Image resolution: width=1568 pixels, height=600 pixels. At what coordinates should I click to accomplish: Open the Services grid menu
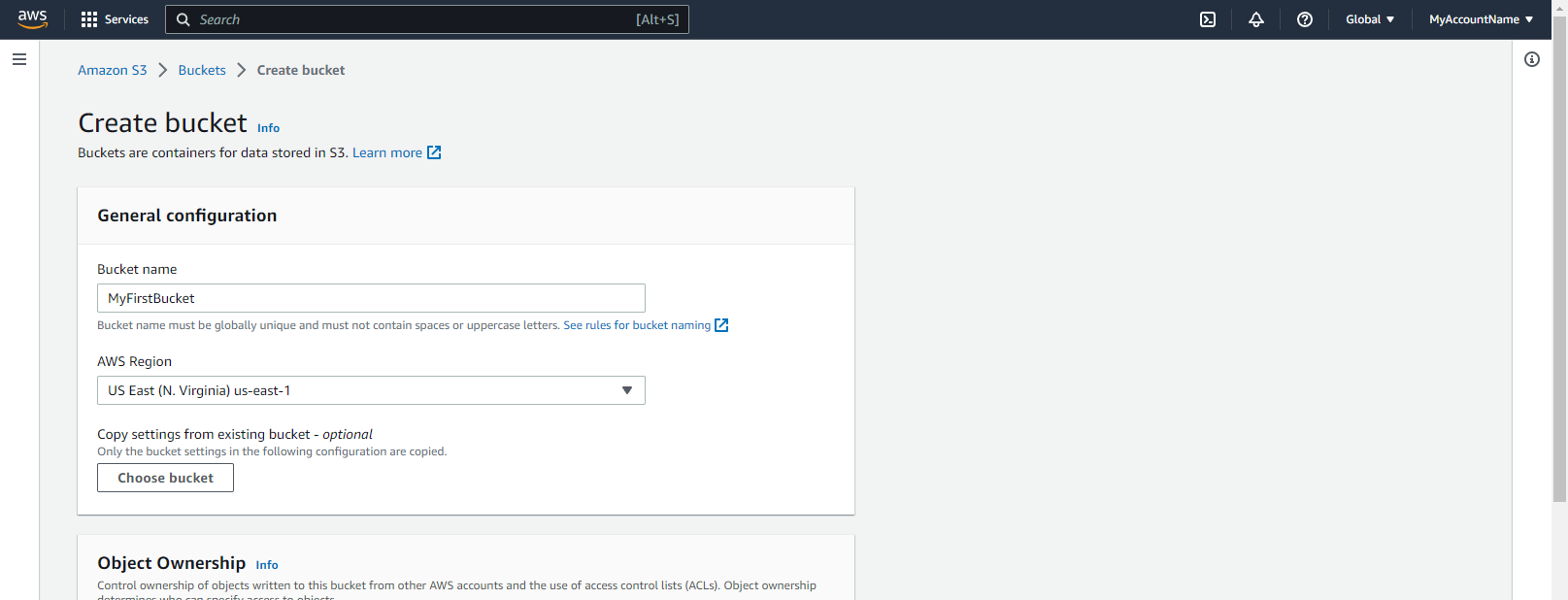115,19
